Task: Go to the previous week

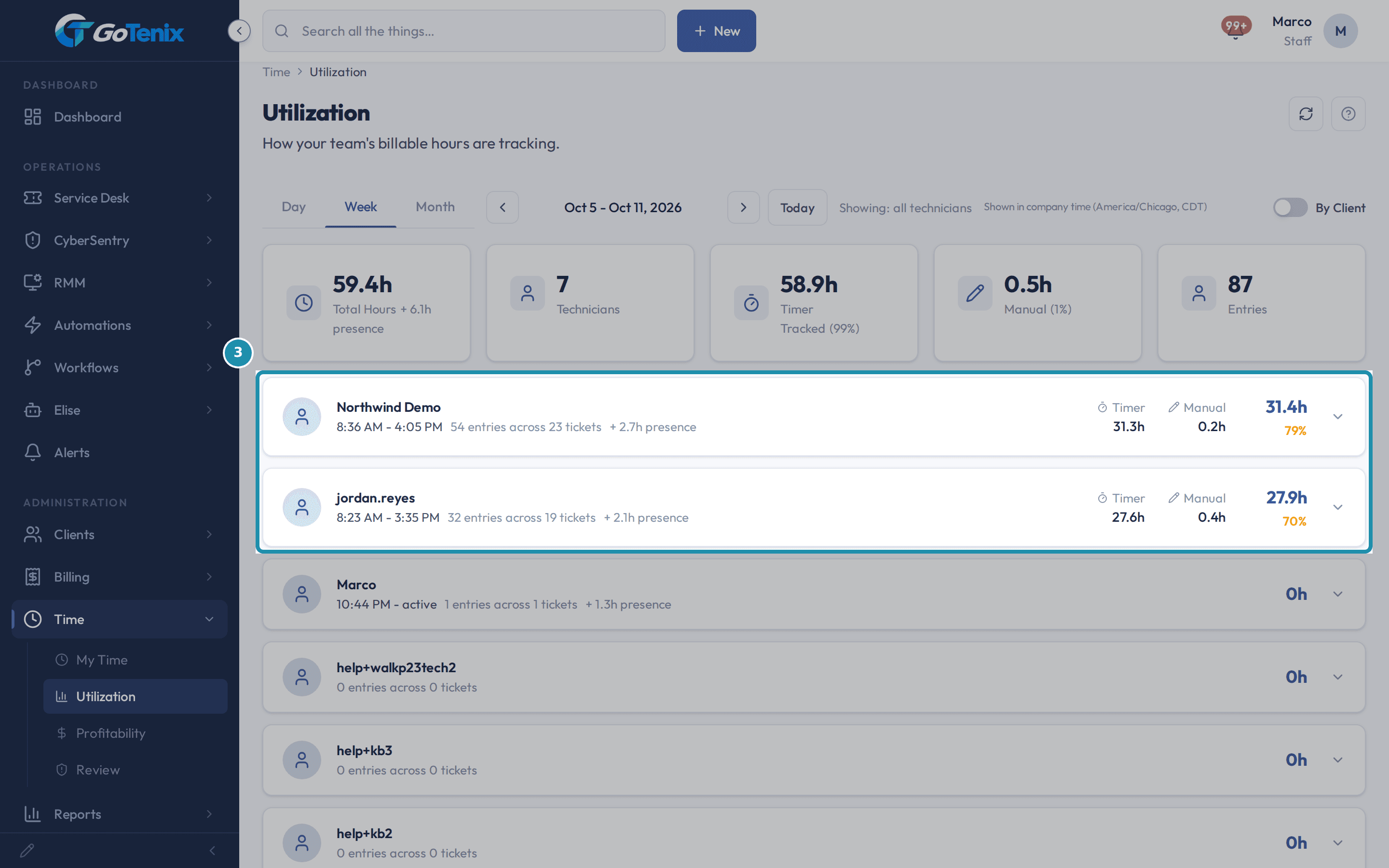Action: (502, 207)
